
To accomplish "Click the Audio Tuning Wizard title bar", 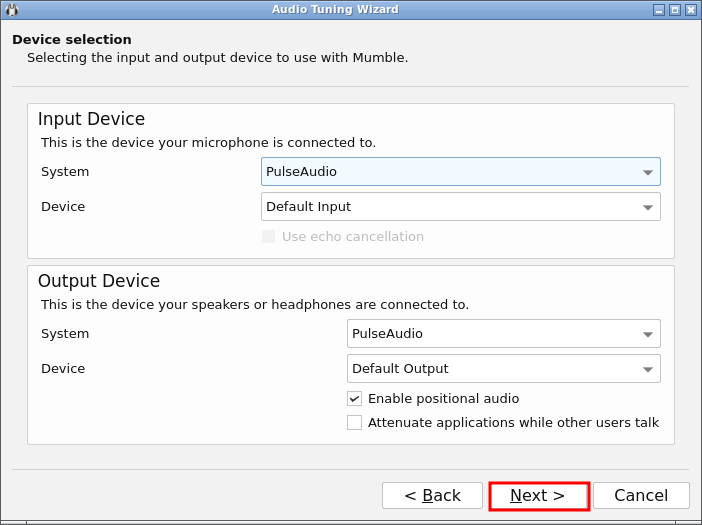I will [335, 10].
